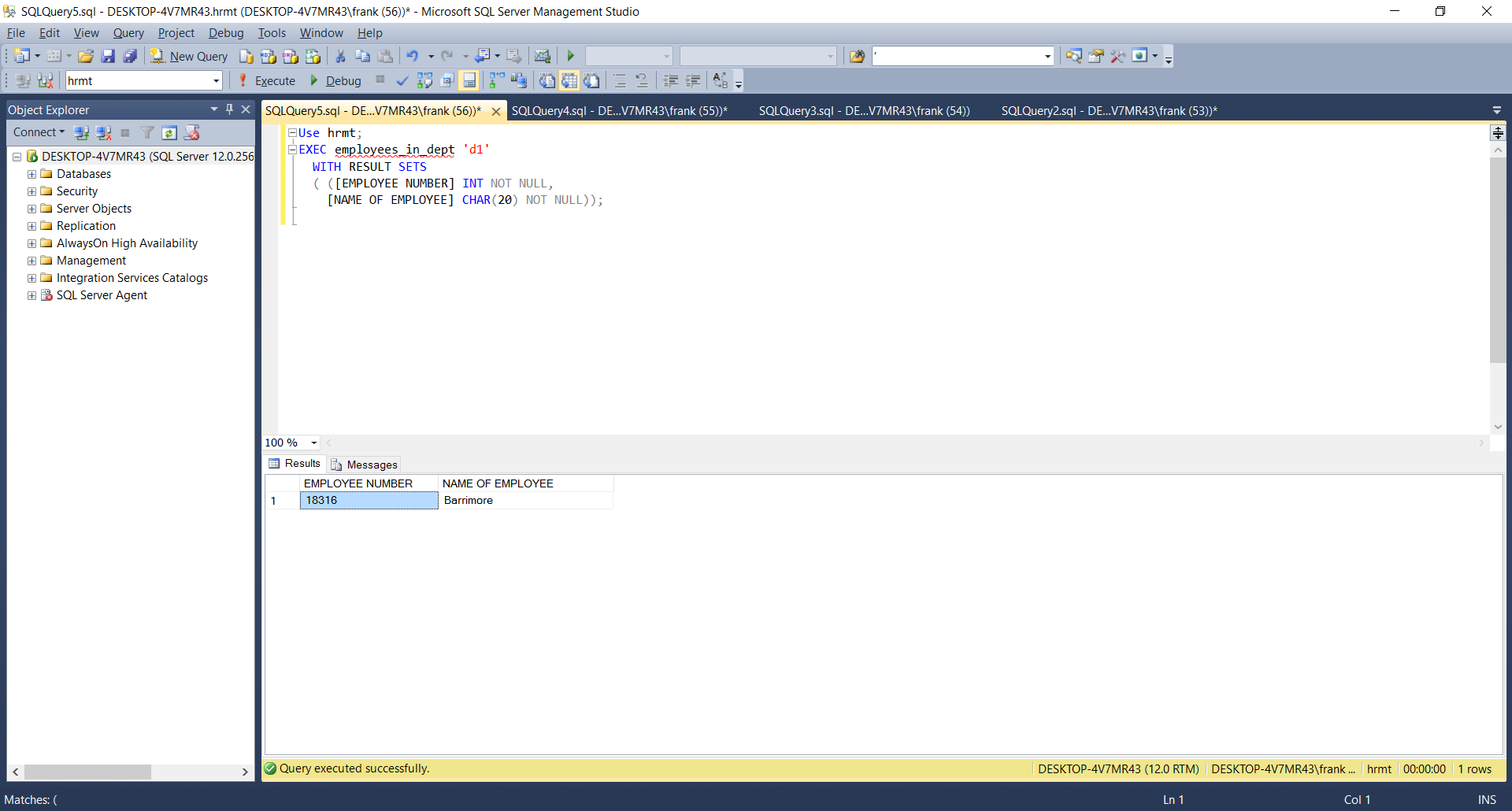Click the Object Explorer Refresh icon

click(x=169, y=132)
